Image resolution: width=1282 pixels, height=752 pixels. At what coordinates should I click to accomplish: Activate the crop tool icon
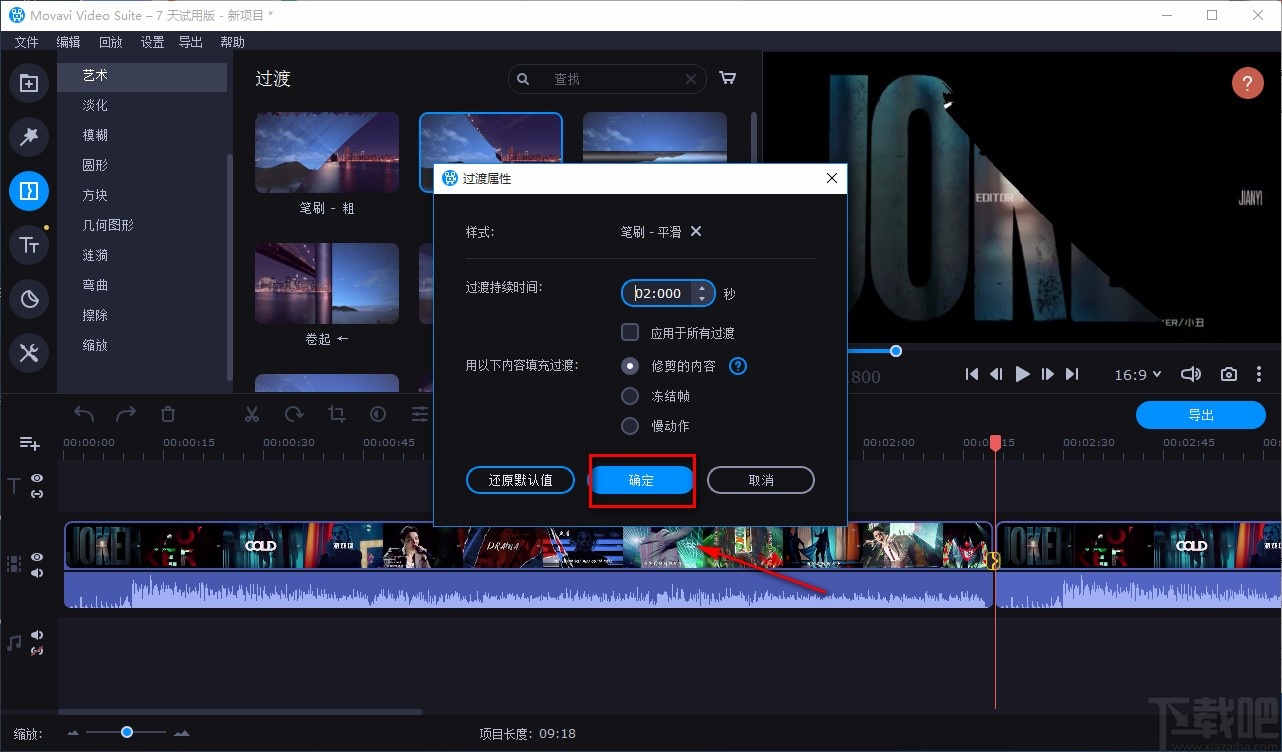coord(336,414)
